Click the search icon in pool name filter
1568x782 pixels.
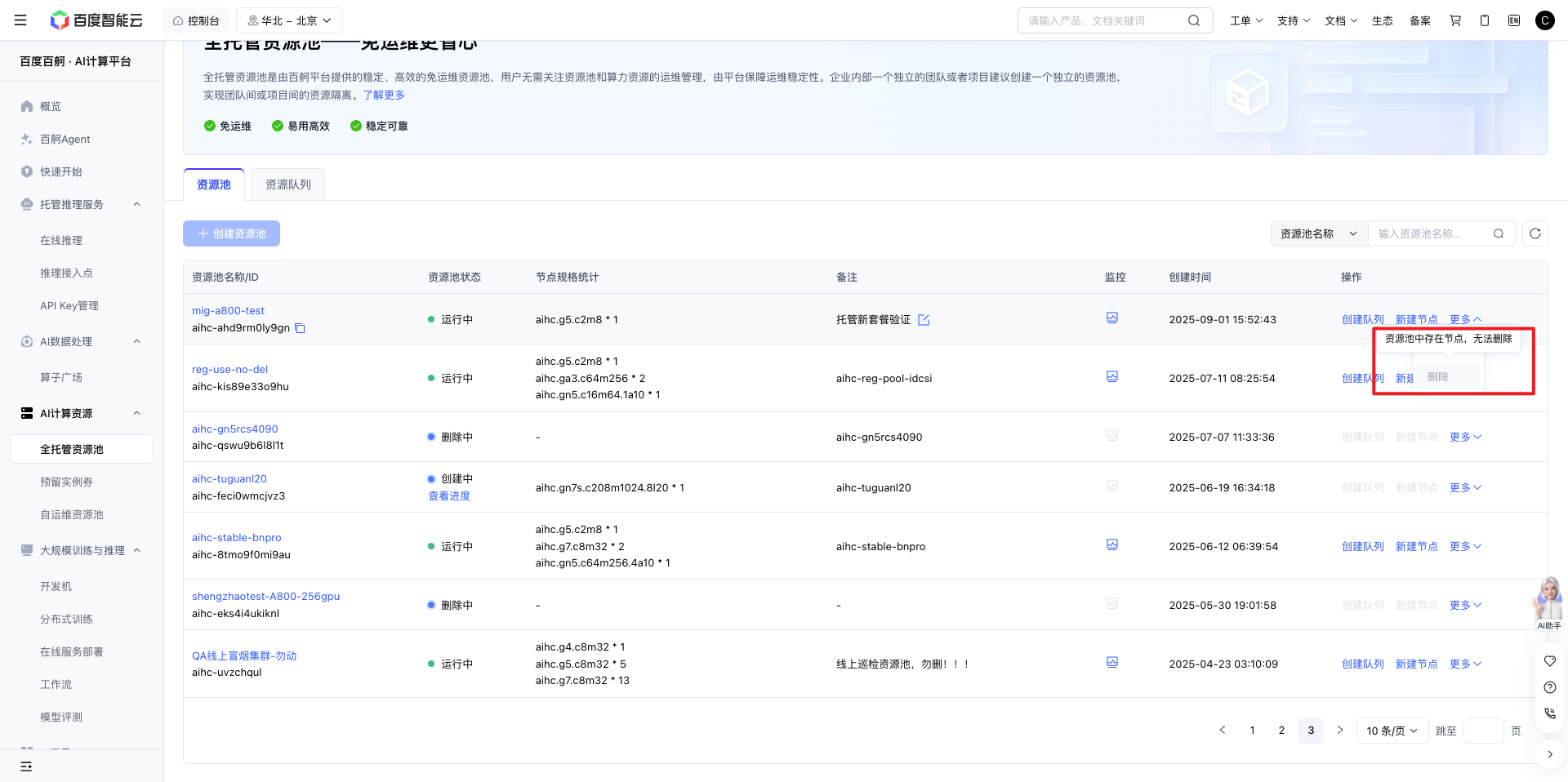pos(1499,233)
